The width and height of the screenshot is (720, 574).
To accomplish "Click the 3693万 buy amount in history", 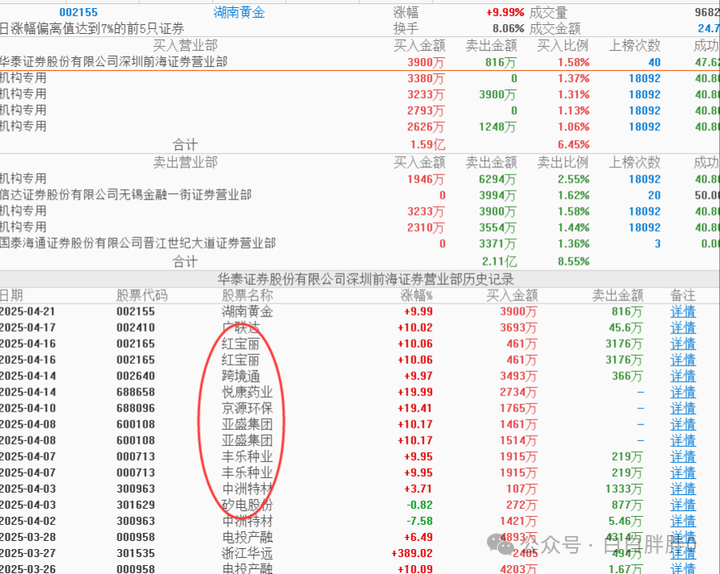I will [x=518, y=328].
